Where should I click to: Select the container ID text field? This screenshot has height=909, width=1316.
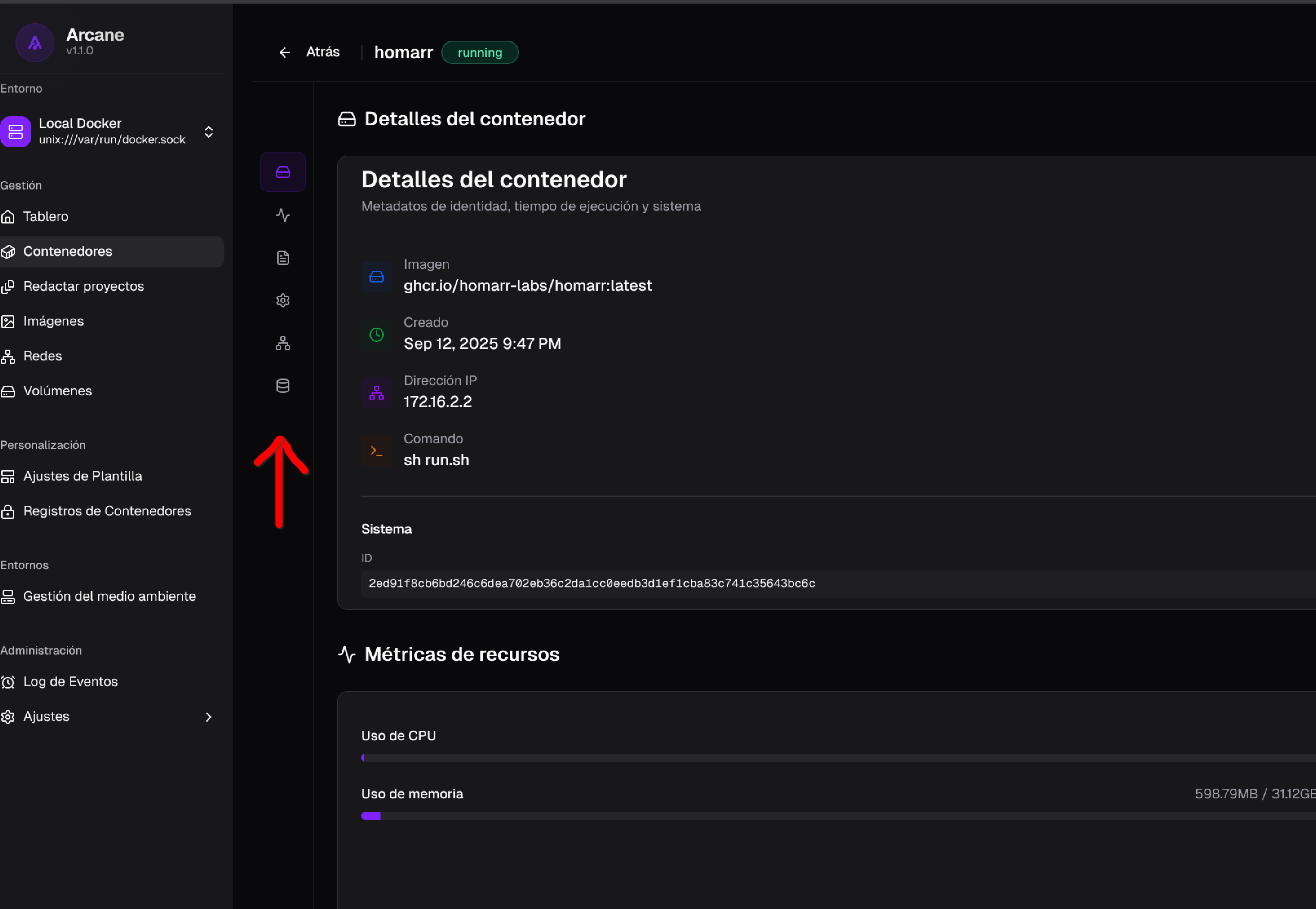[591, 583]
